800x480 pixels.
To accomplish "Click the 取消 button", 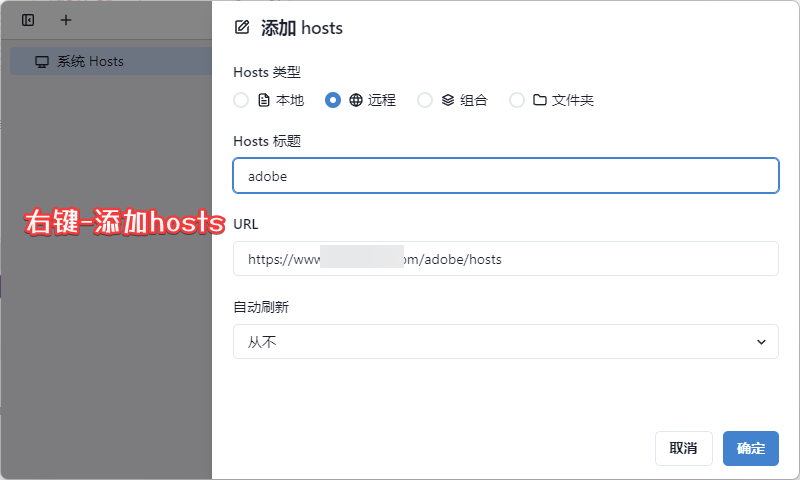I will click(x=684, y=448).
